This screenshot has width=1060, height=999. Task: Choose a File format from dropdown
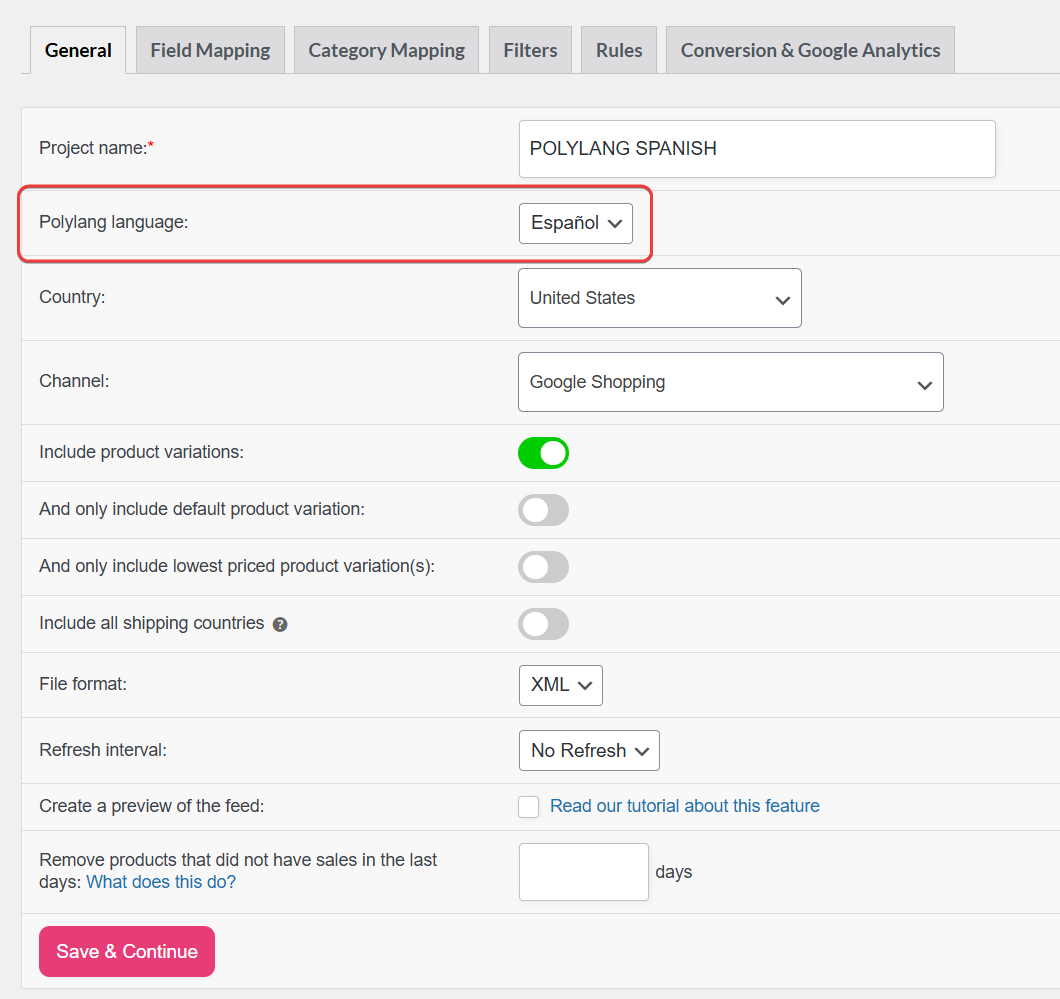click(x=560, y=685)
